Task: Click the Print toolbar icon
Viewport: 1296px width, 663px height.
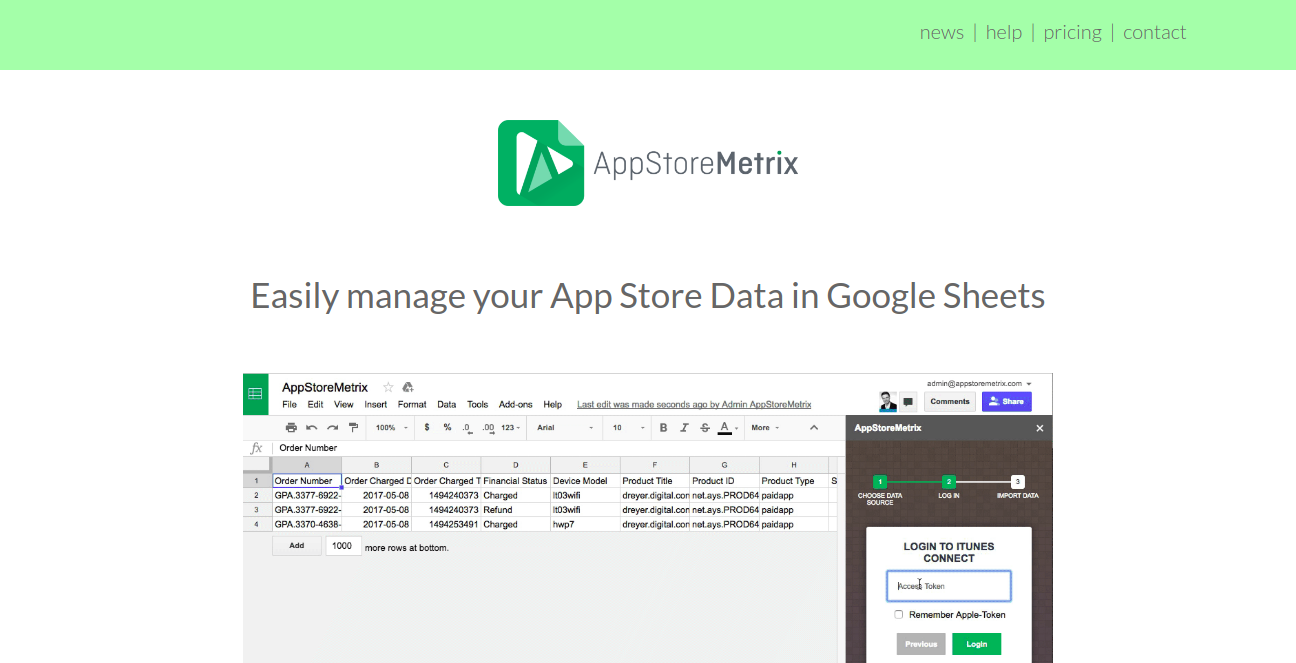Action: pyautogui.click(x=291, y=428)
